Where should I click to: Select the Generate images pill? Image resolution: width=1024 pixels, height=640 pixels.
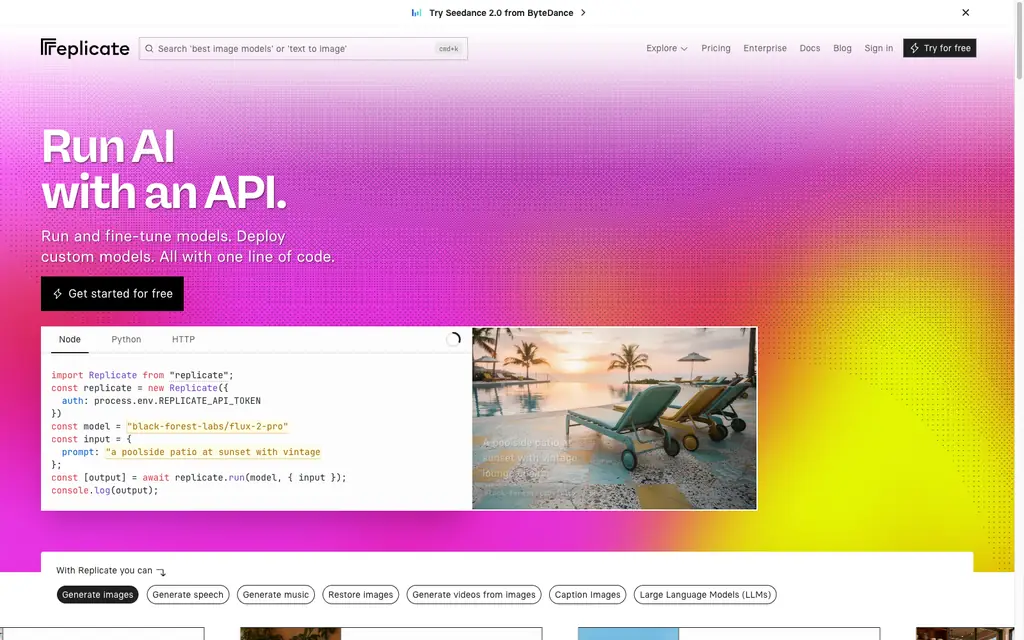coord(97,594)
